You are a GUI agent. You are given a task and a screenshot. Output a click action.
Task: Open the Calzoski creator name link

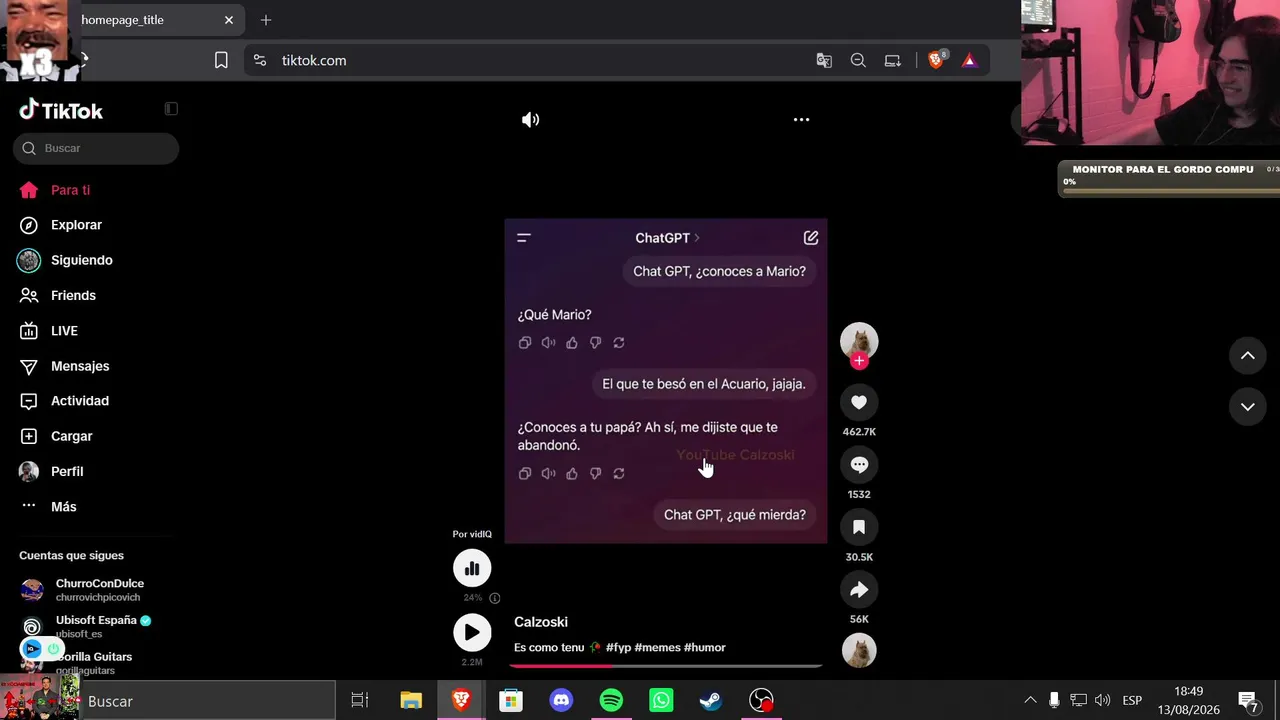coord(541,622)
